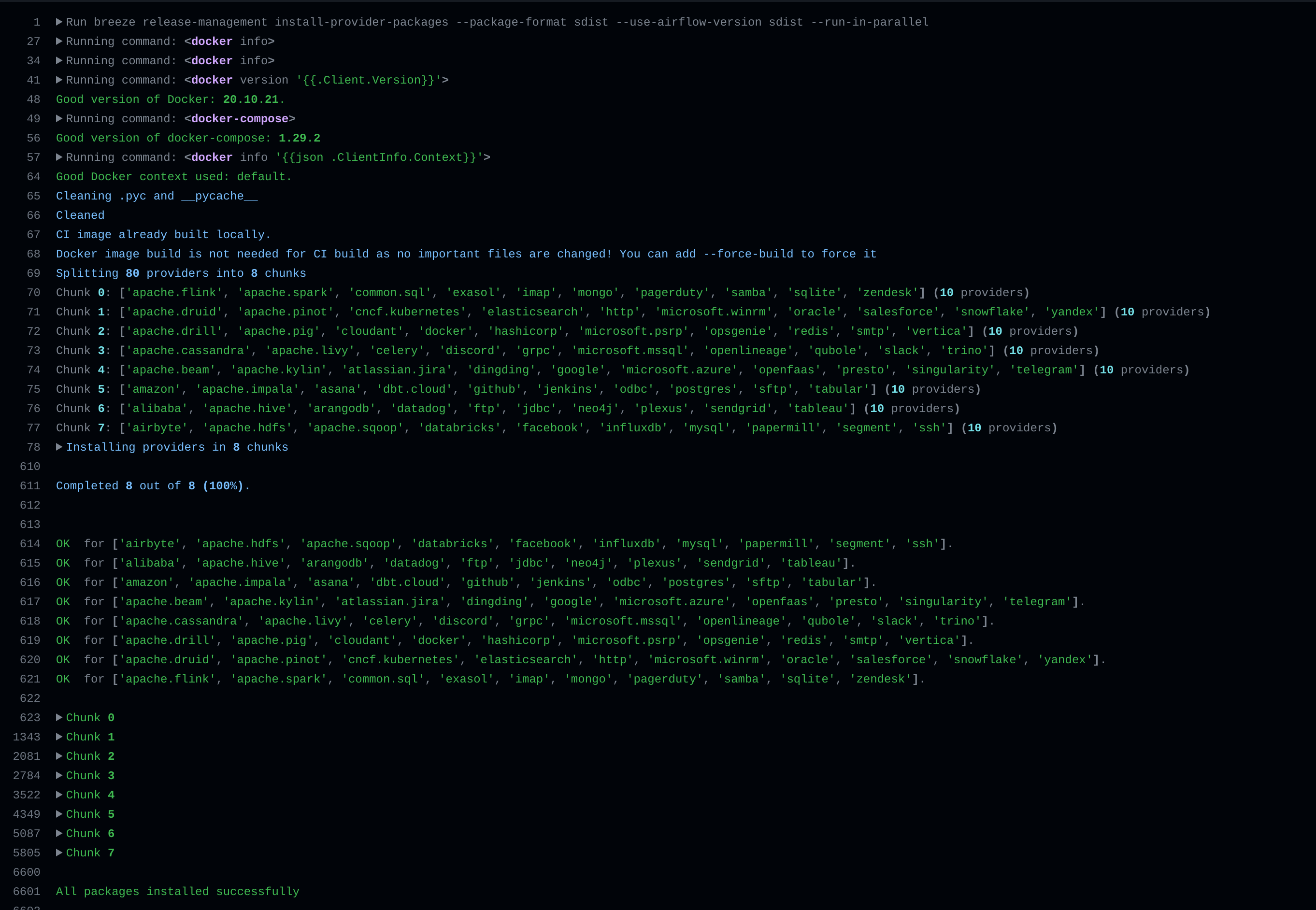This screenshot has height=910, width=1316.
Task: Expand the Chunk 2 log section
Action: point(59,756)
